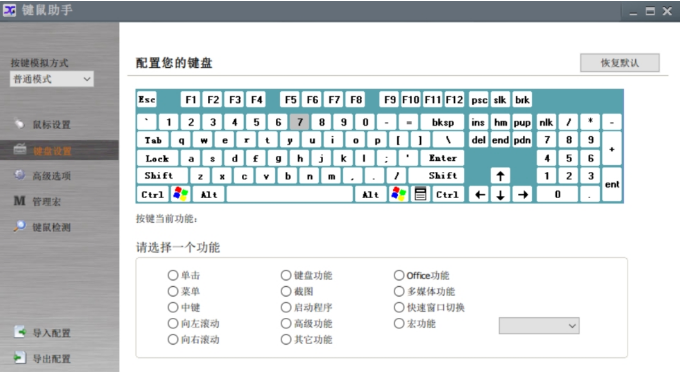680x372 pixels.
Task: Click the end key
Action: click(500, 140)
